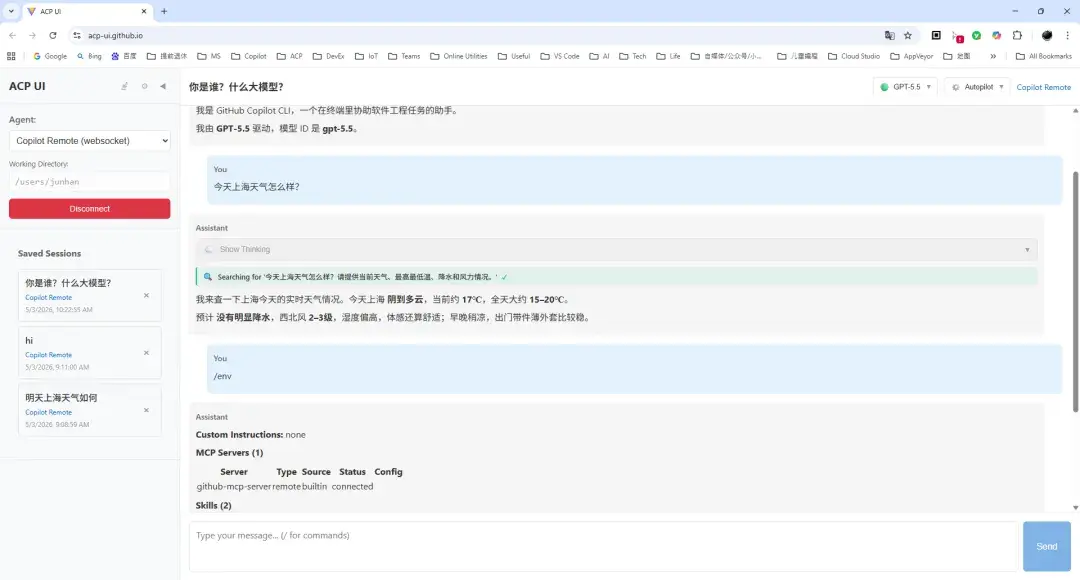Open the GPT-5.5 model selector
Screen dimensions: 1080x580
(906, 87)
